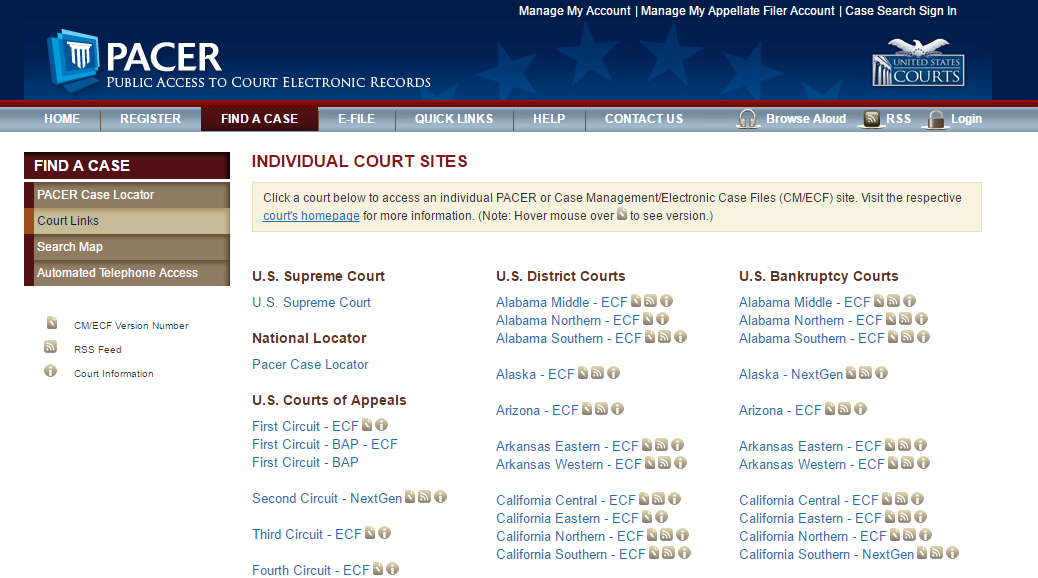Open court info for Arkansas Eastern District
The height and width of the screenshot is (578, 1038).
tap(678, 445)
